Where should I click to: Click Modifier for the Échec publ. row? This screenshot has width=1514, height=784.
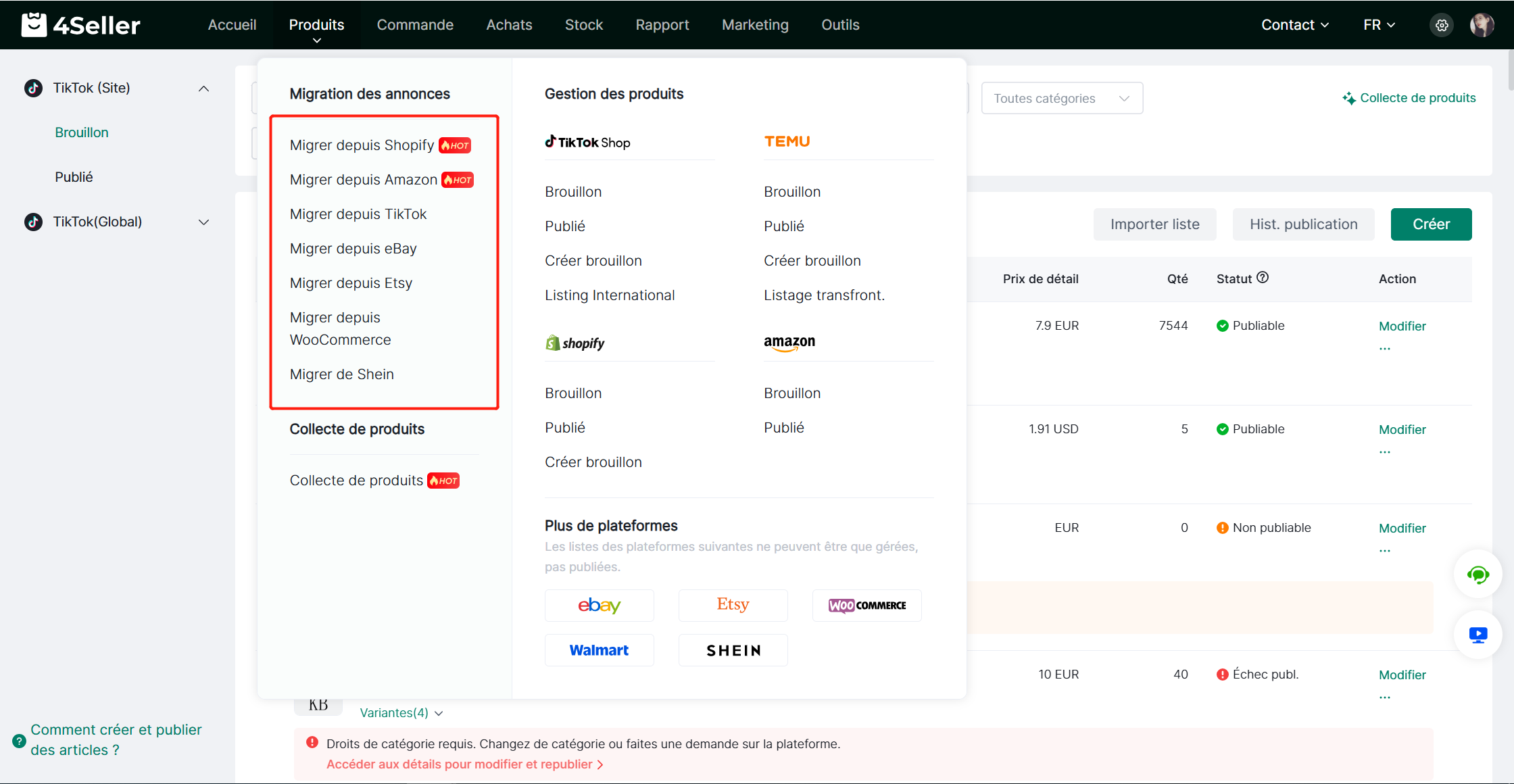1402,675
